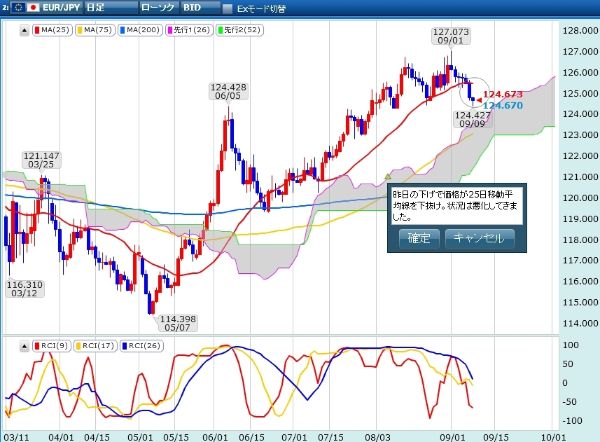
Task: Click the 114.000 price axis label
Action: coord(580,323)
